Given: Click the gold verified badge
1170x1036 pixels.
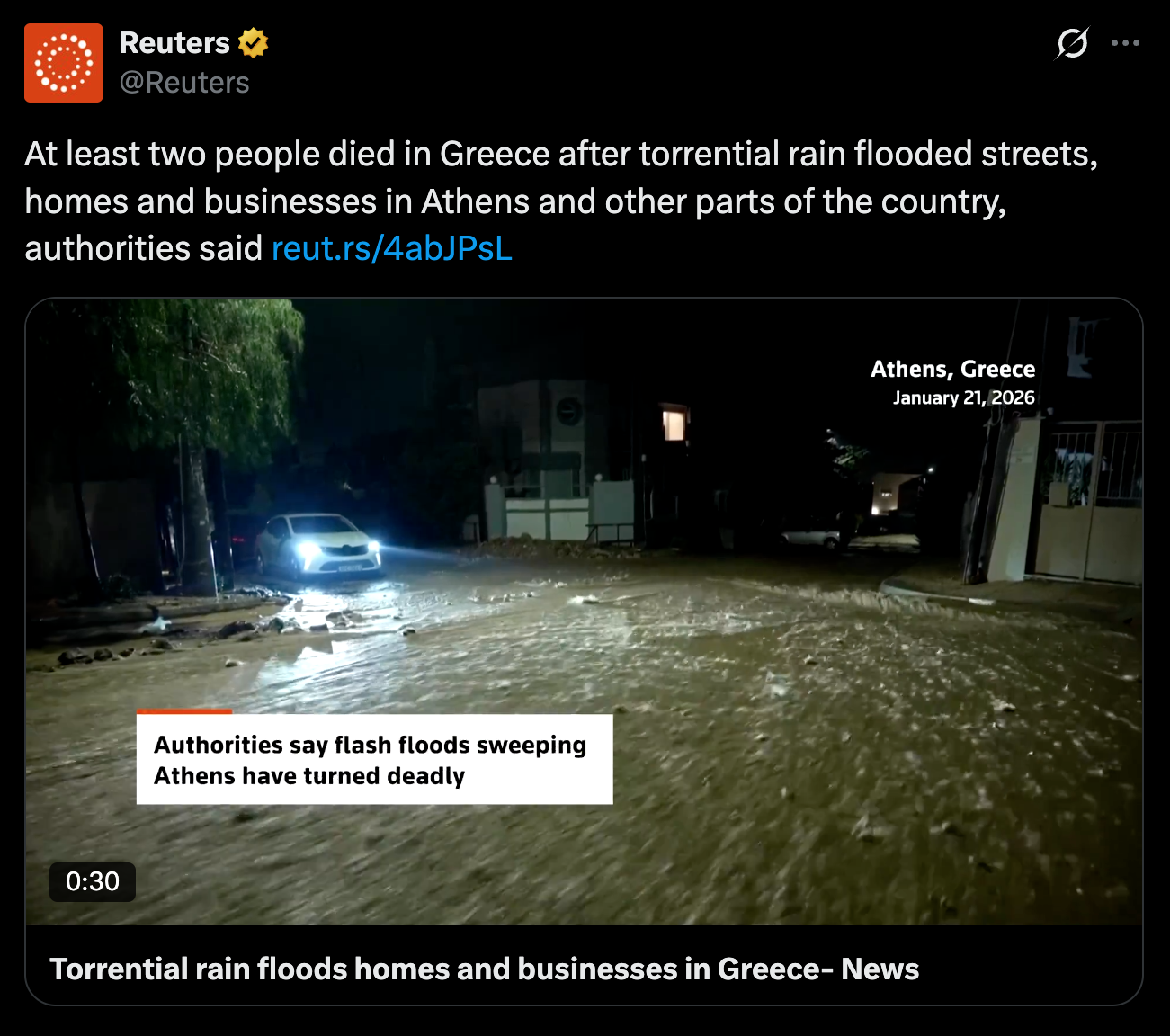Looking at the screenshot, I should [254, 43].
